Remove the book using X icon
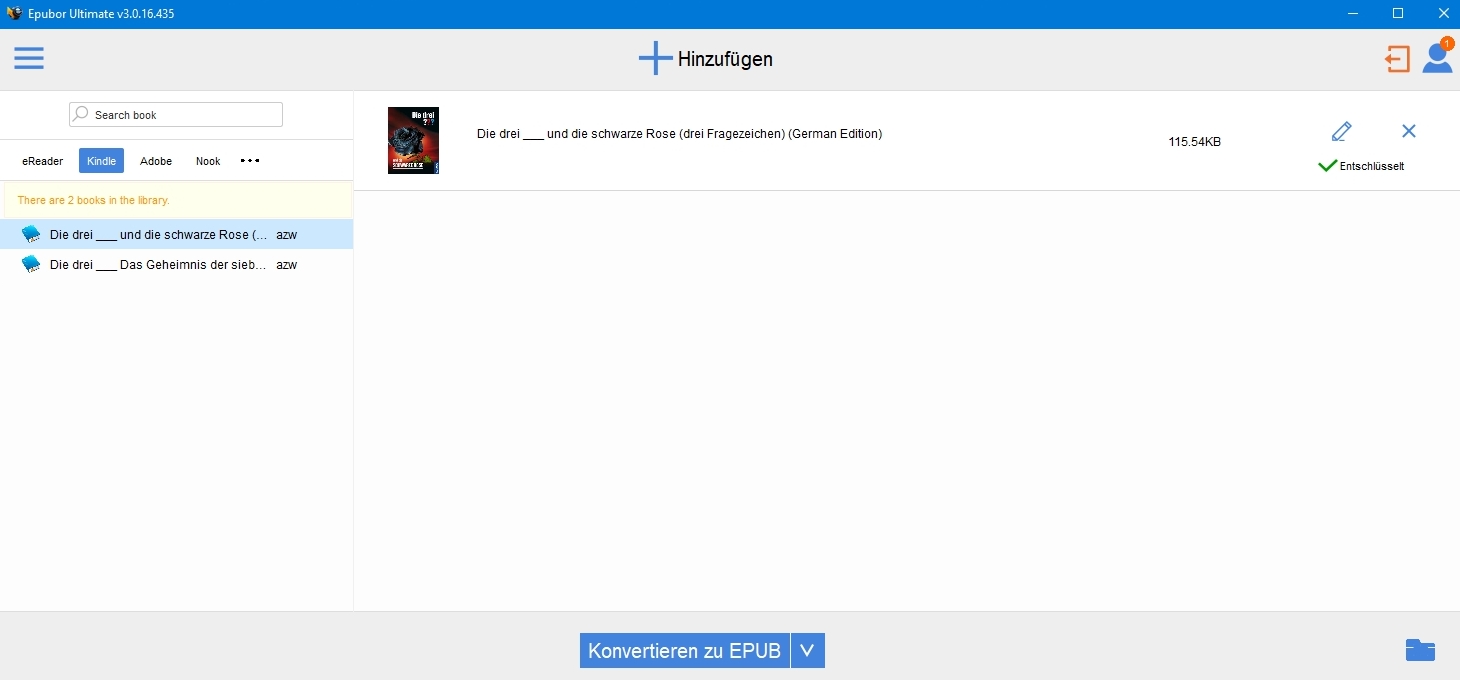 coord(1408,131)
